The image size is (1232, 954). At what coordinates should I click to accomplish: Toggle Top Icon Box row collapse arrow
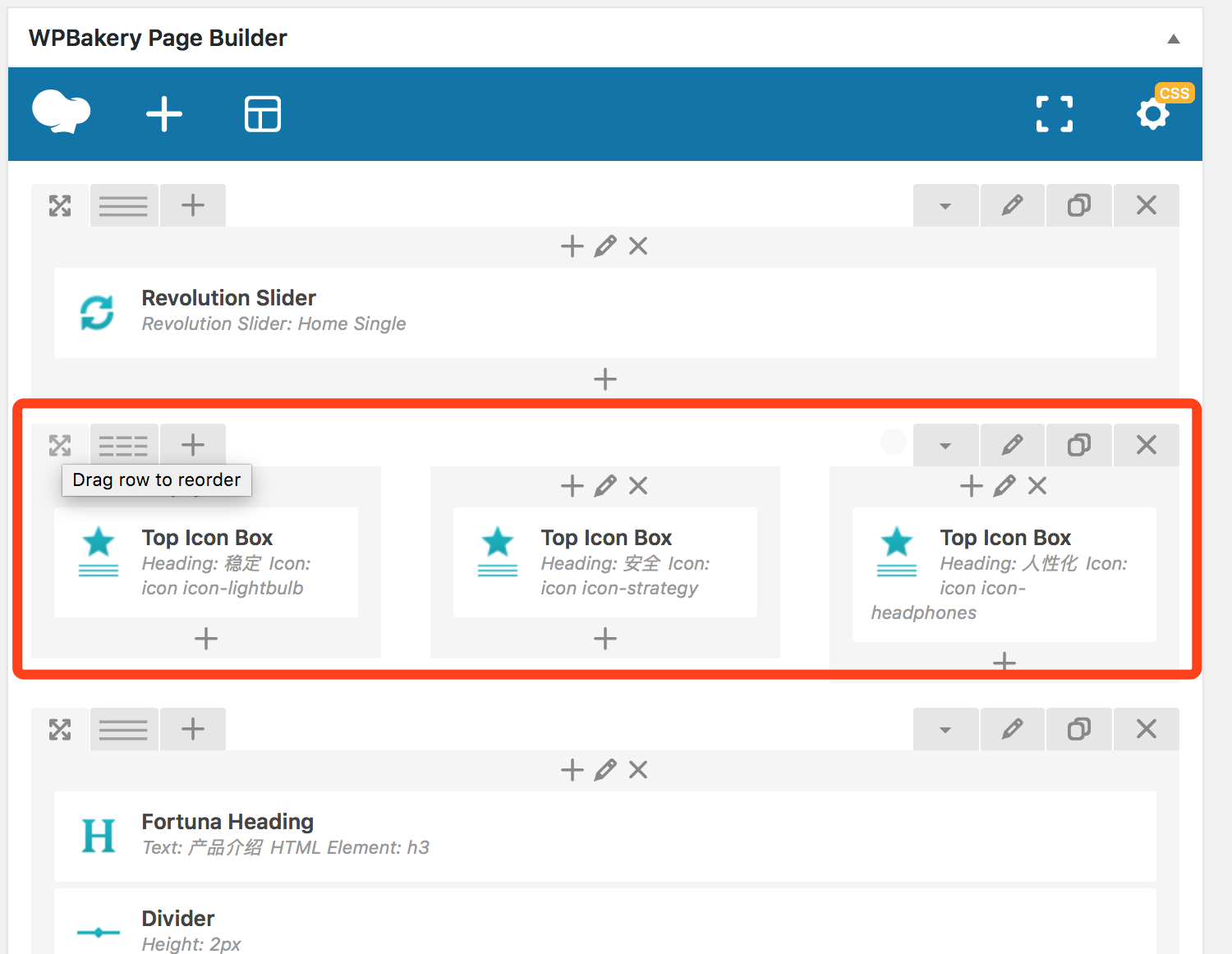point(945,445)
